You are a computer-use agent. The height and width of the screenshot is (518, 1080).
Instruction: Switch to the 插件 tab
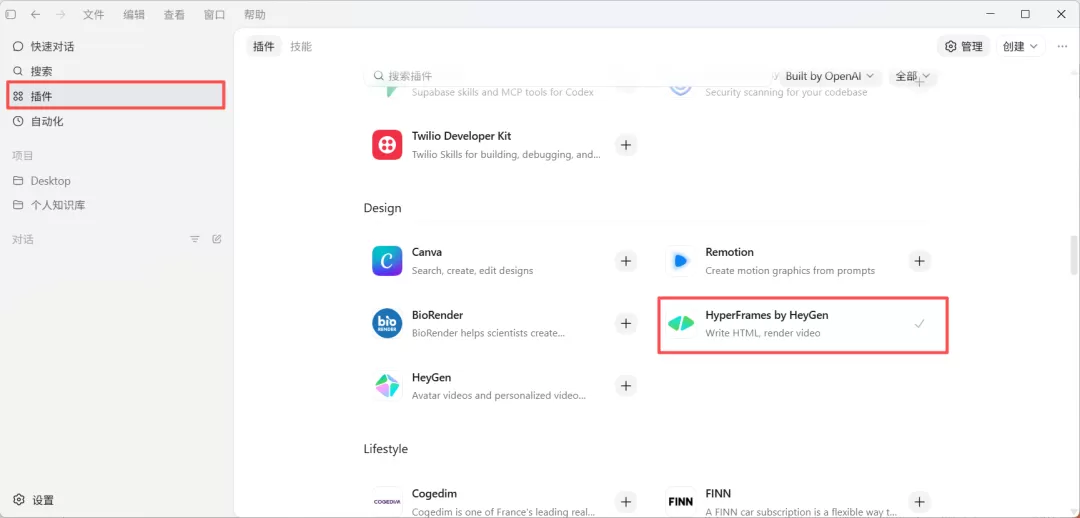pyautogui.click(x=264, y=46)
